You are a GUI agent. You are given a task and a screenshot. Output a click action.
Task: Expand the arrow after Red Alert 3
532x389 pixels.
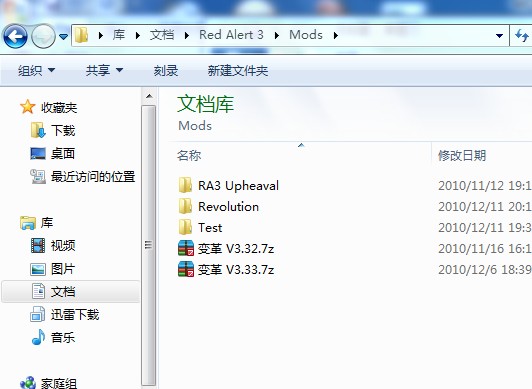[x=277, y=35]
